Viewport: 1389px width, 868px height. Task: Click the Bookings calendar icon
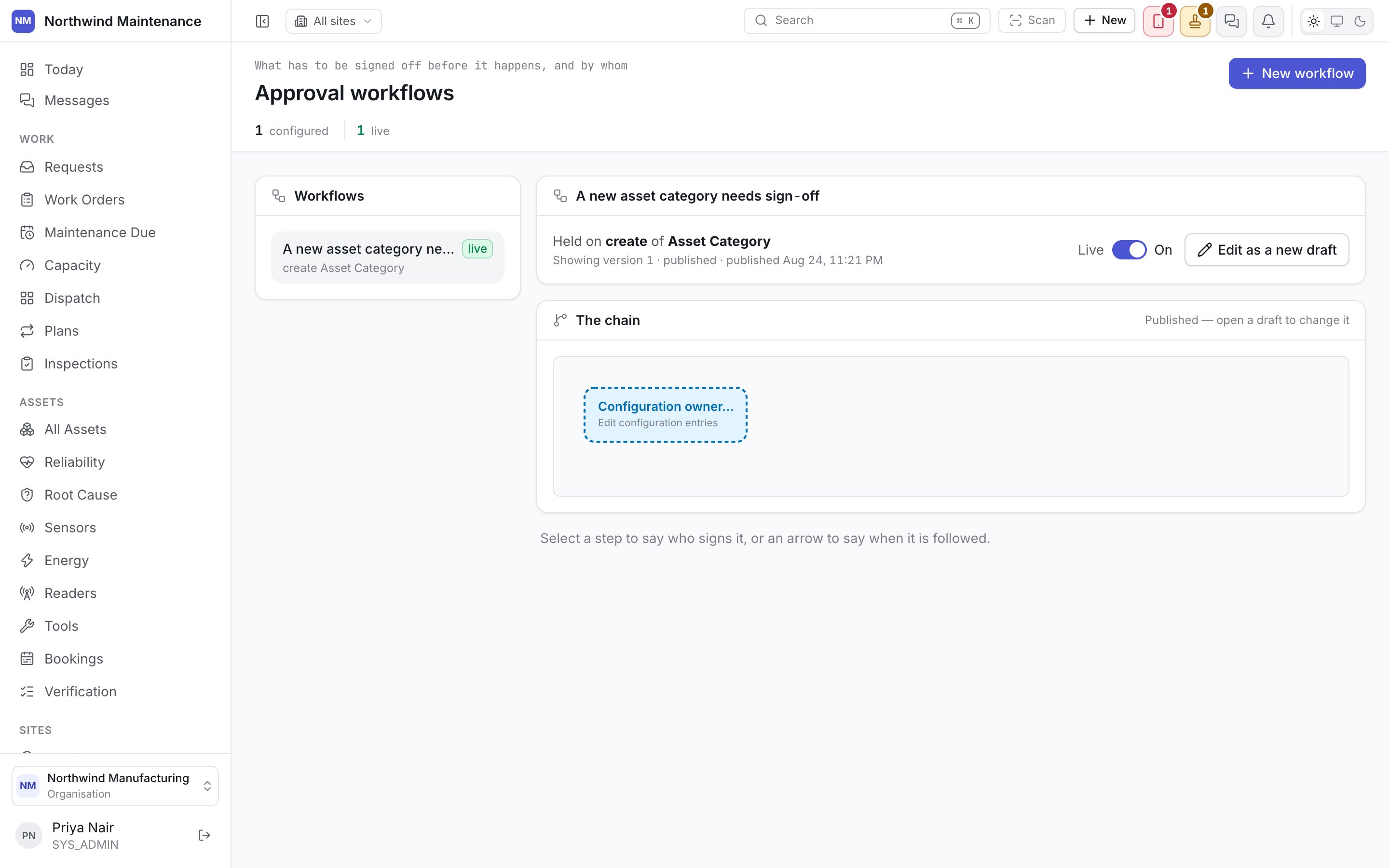(27, 658)
